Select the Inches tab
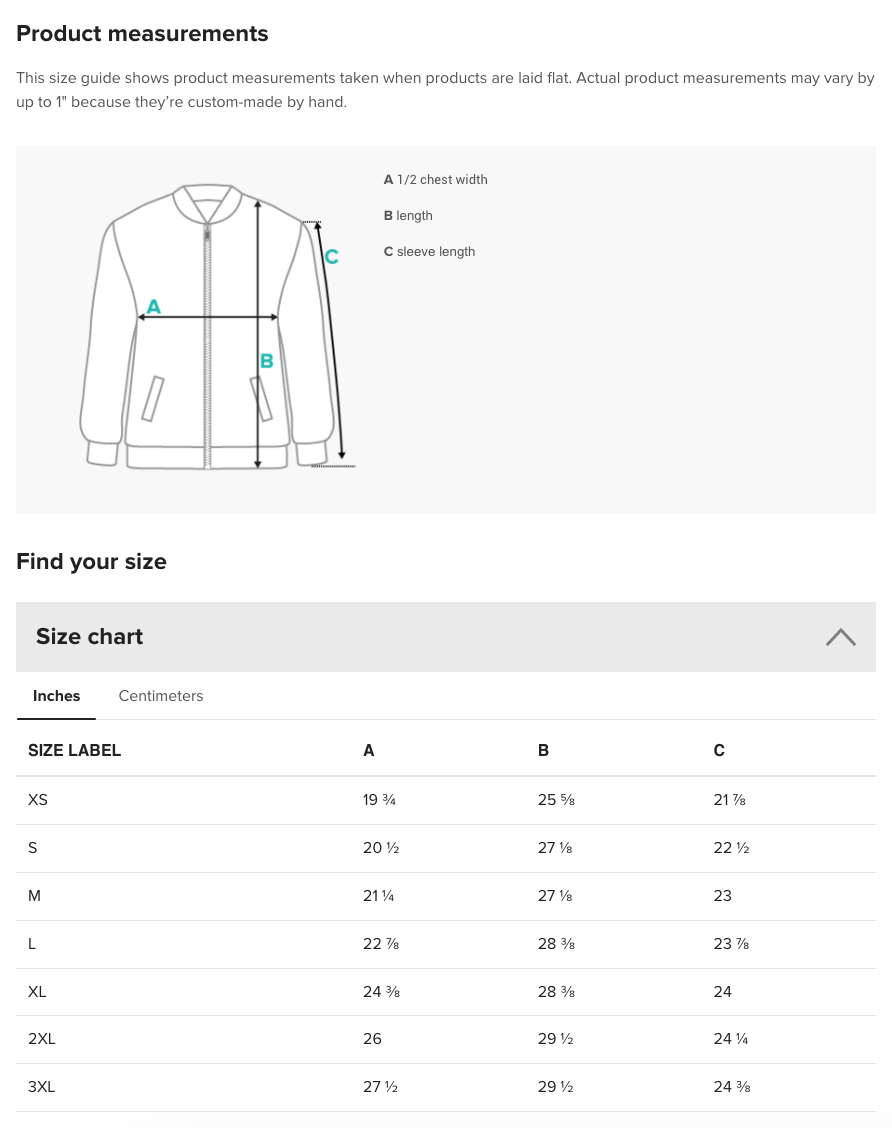The width and height of the screenshot is (892, 1128). [x=56, y=696]
